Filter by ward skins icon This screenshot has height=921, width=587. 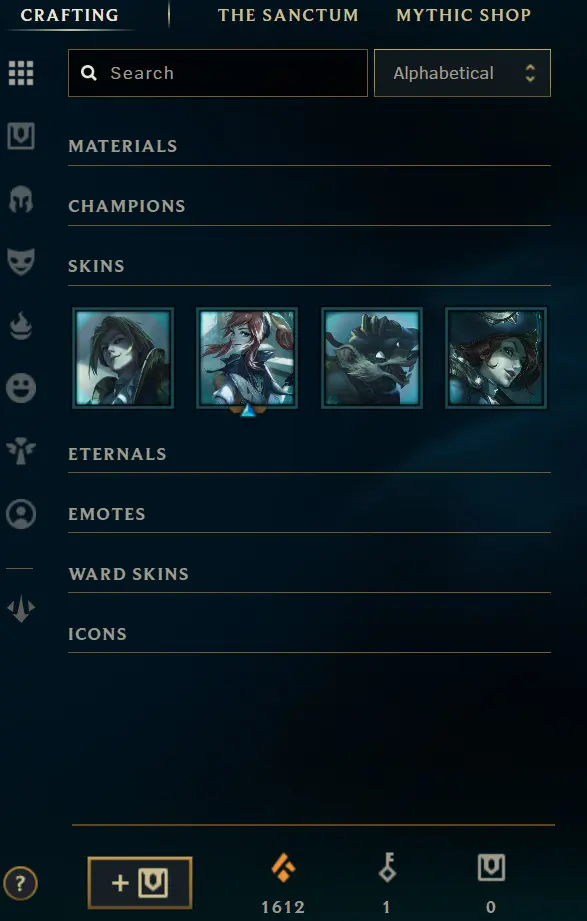click(21, 451)
